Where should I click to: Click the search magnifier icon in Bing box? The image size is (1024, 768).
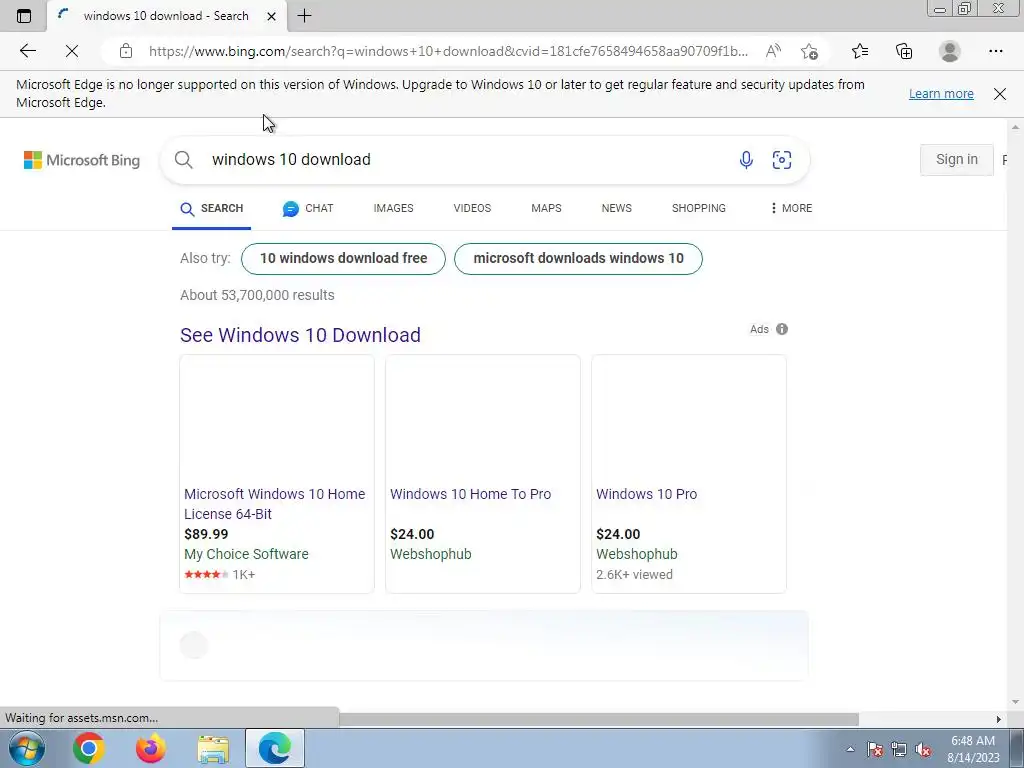[x=184, y=160]
